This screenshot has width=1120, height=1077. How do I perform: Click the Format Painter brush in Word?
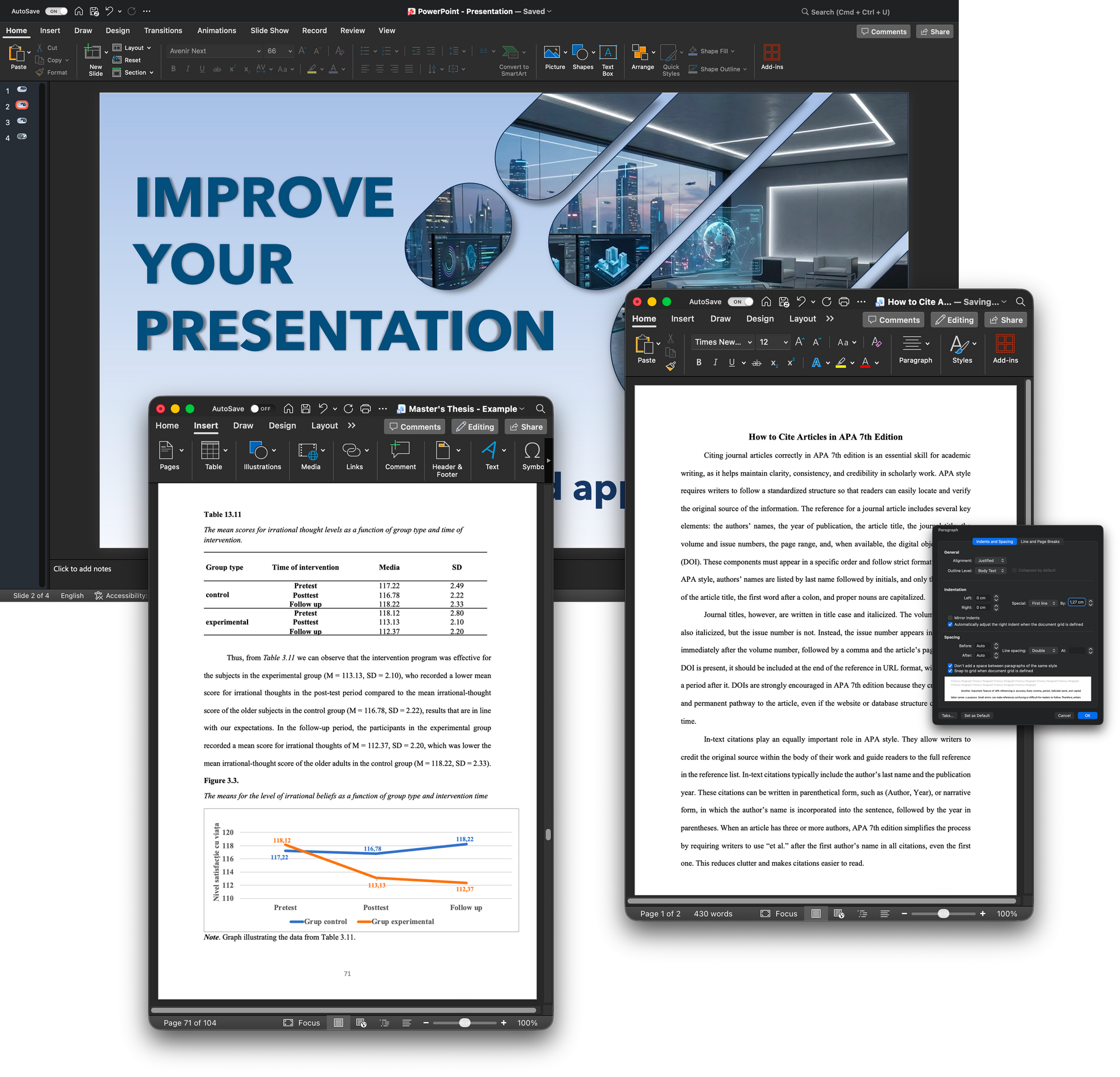tap(670, 366)
